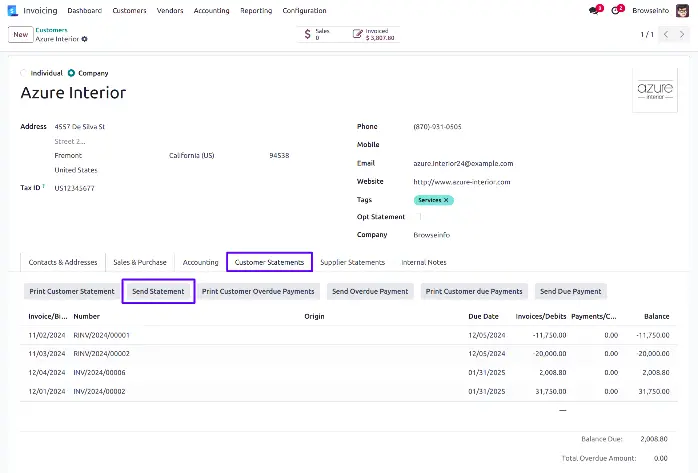This screenshot has width=698, height=473.
Task: Click the Azure Interior company logo
Action: click(x=655, y=89)
